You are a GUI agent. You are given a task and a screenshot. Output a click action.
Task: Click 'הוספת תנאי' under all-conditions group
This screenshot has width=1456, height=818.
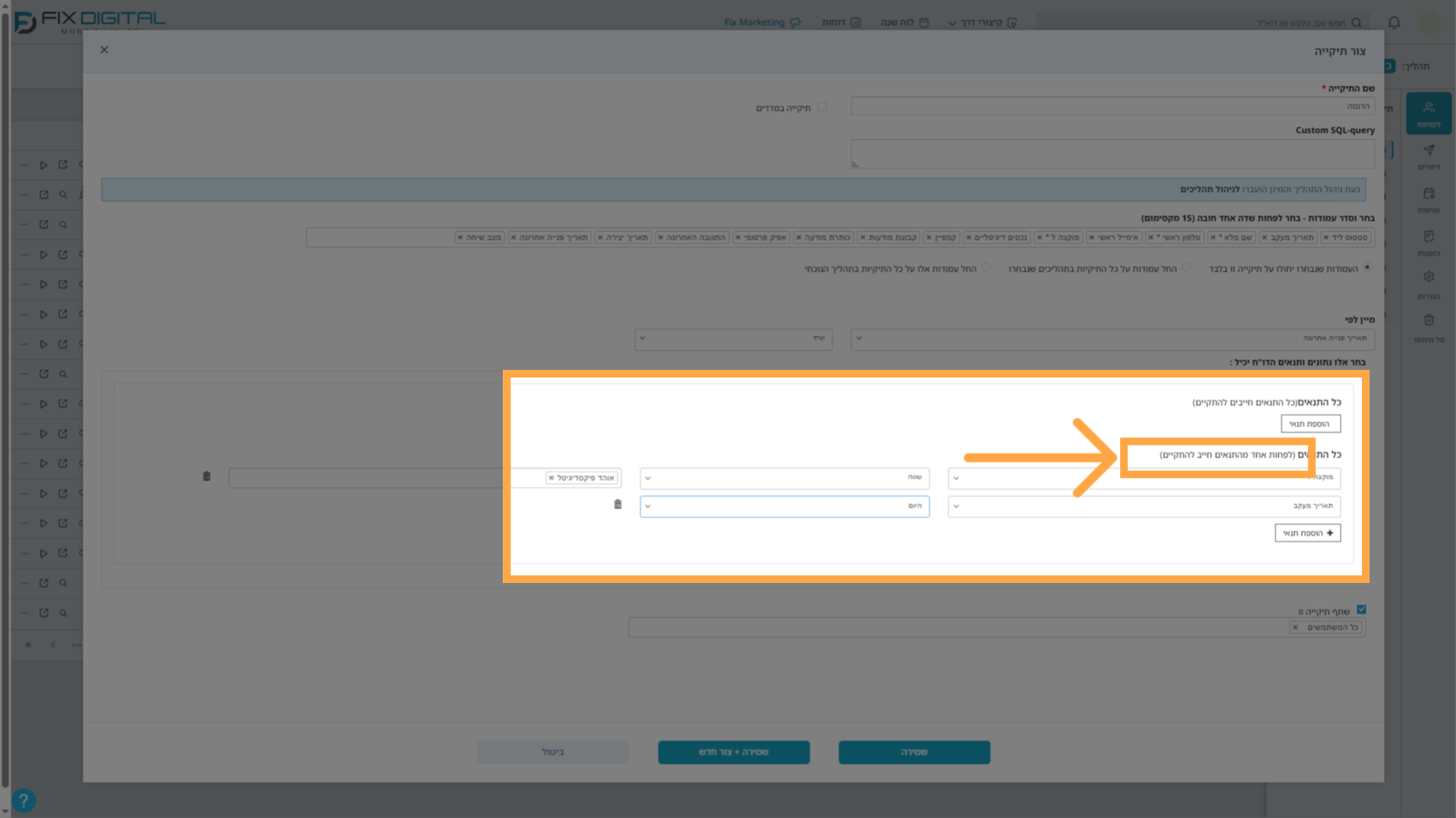click(x=1310, y=424)
